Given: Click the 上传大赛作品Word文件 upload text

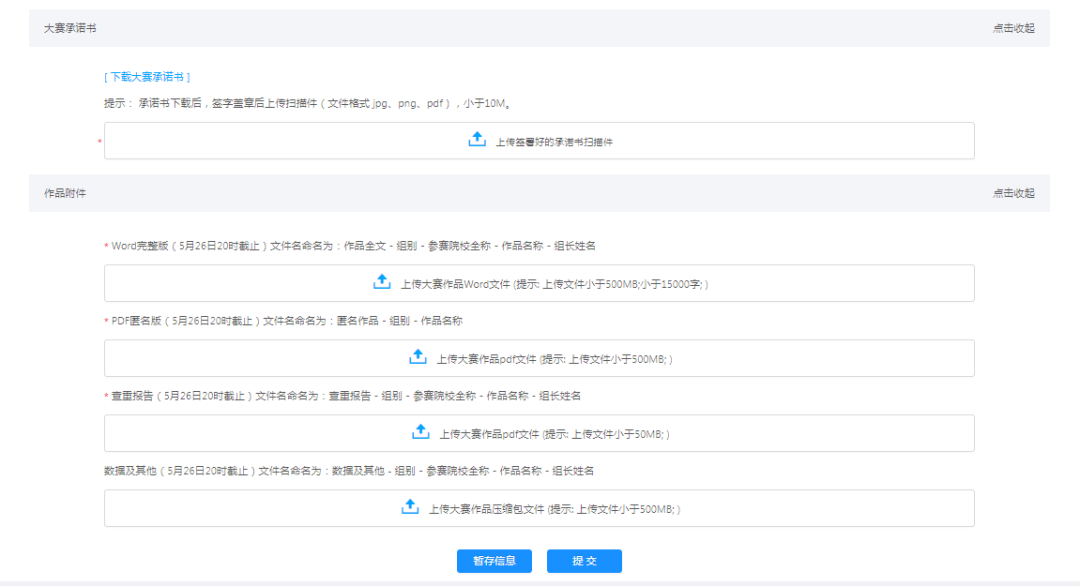Looking at the screenshot, I should pos(554,284).
